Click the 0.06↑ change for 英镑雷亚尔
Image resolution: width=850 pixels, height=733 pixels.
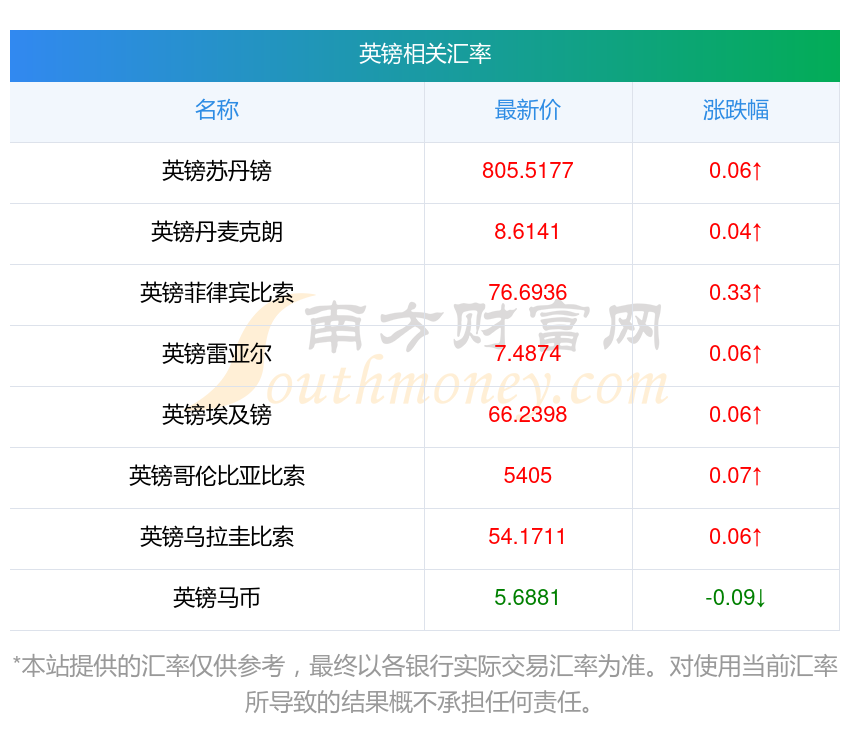[x=736, y=354]
